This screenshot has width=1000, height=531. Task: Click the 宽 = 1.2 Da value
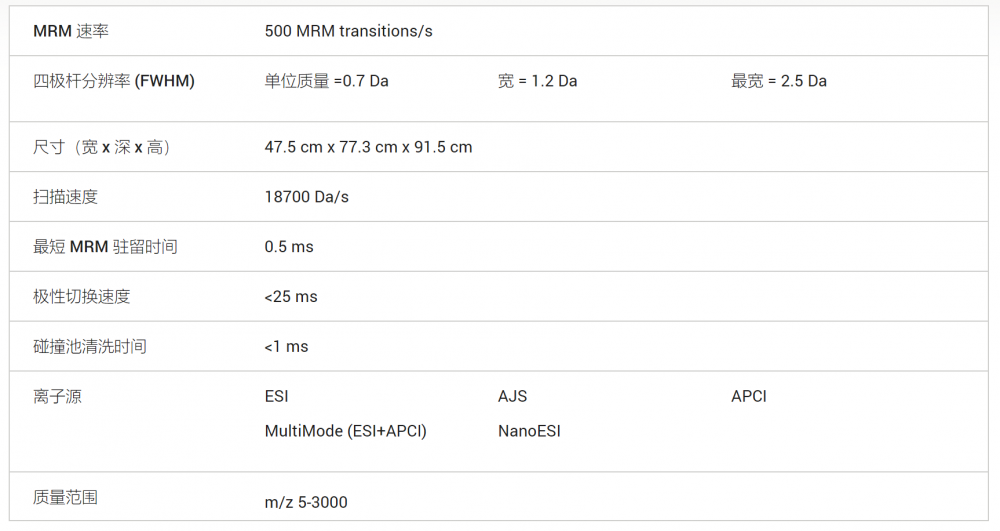[537, 81]
